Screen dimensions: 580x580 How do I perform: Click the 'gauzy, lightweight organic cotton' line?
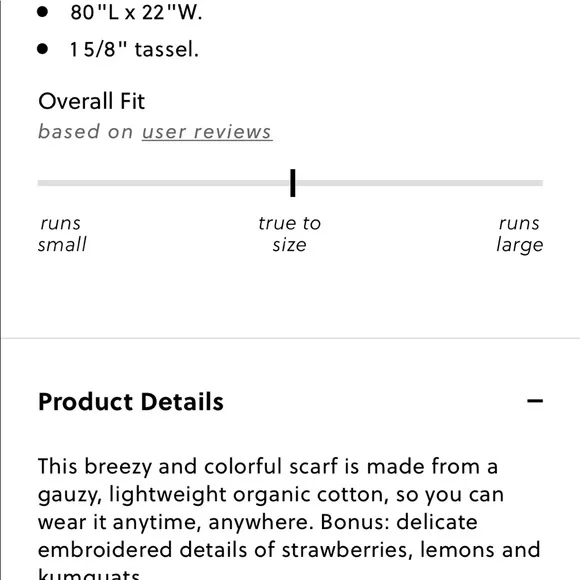coord(271,495)
